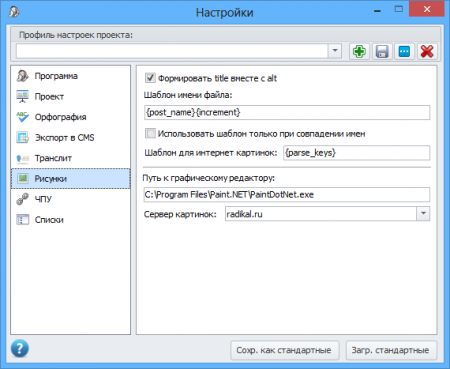This screenshot has width=450, height=369.
Task: Click the Загр. стандартные button
Action: [391, 350]
